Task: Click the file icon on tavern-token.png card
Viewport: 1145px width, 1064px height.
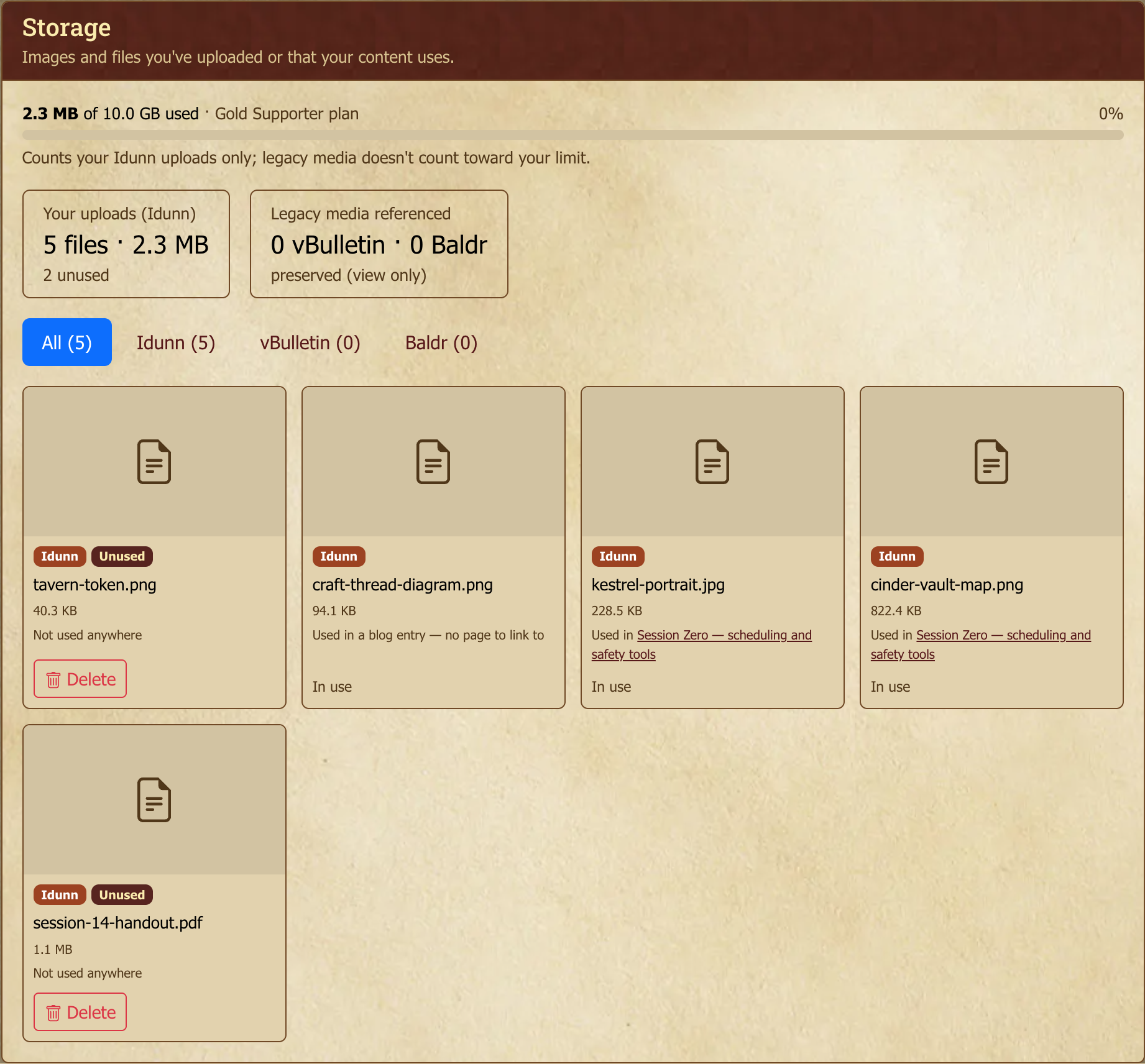Action: (x=154, y=462)
